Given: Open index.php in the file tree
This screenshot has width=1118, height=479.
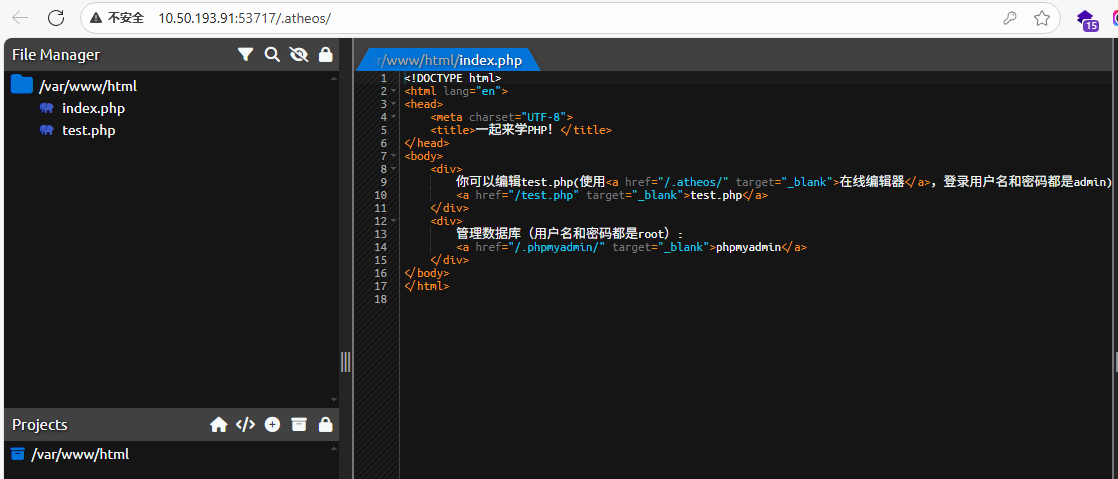Looking at the screenshot, I should [x=93, y=108].
